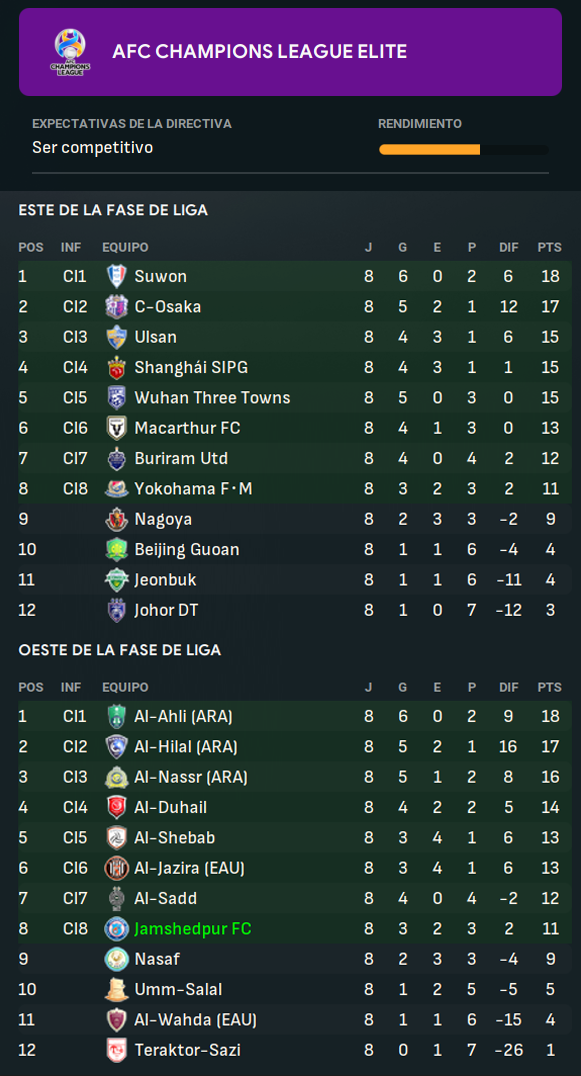
Task: Click the PTS column header in east table
Action: click(x=549, y=247)
